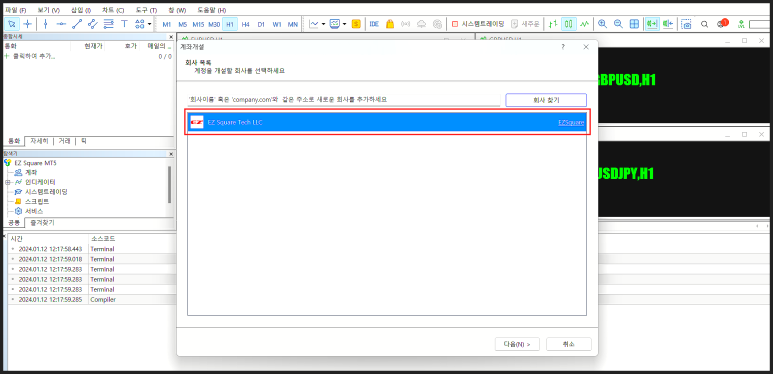Expand the indicators dropdown arrow

pyautogui.click(x=323, y=24)
